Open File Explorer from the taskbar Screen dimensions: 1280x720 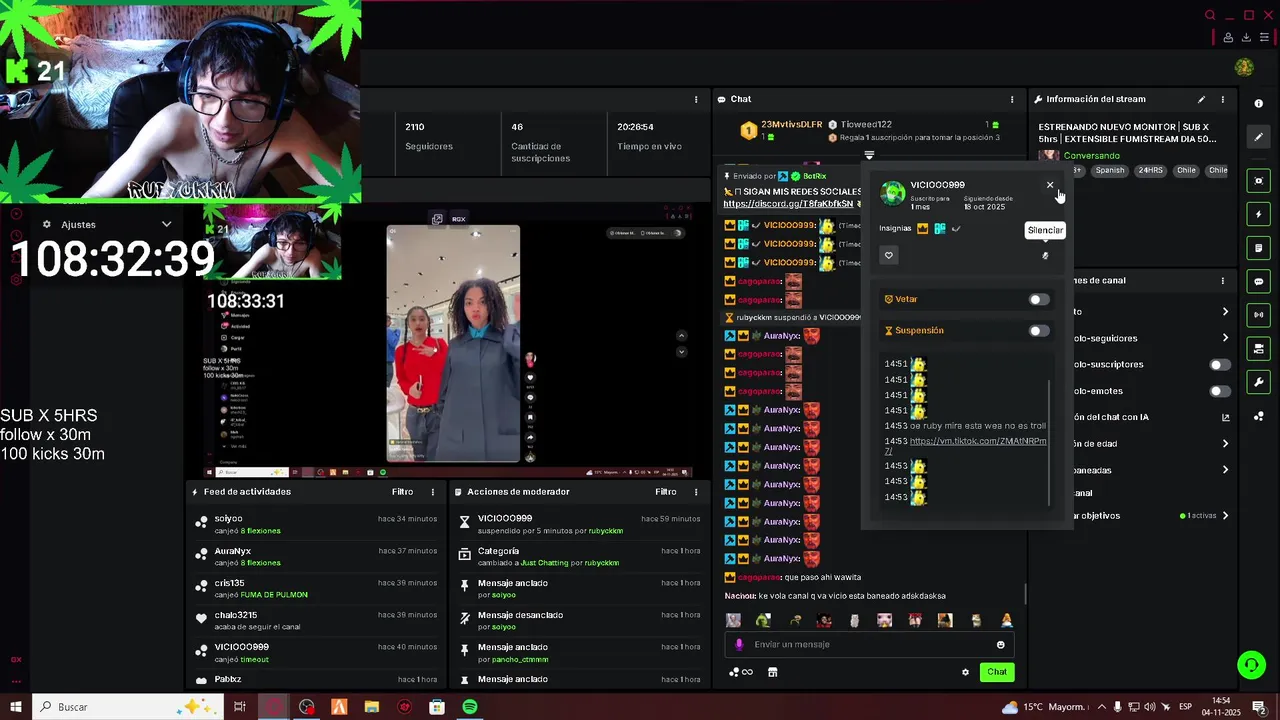tap(372, 707)
